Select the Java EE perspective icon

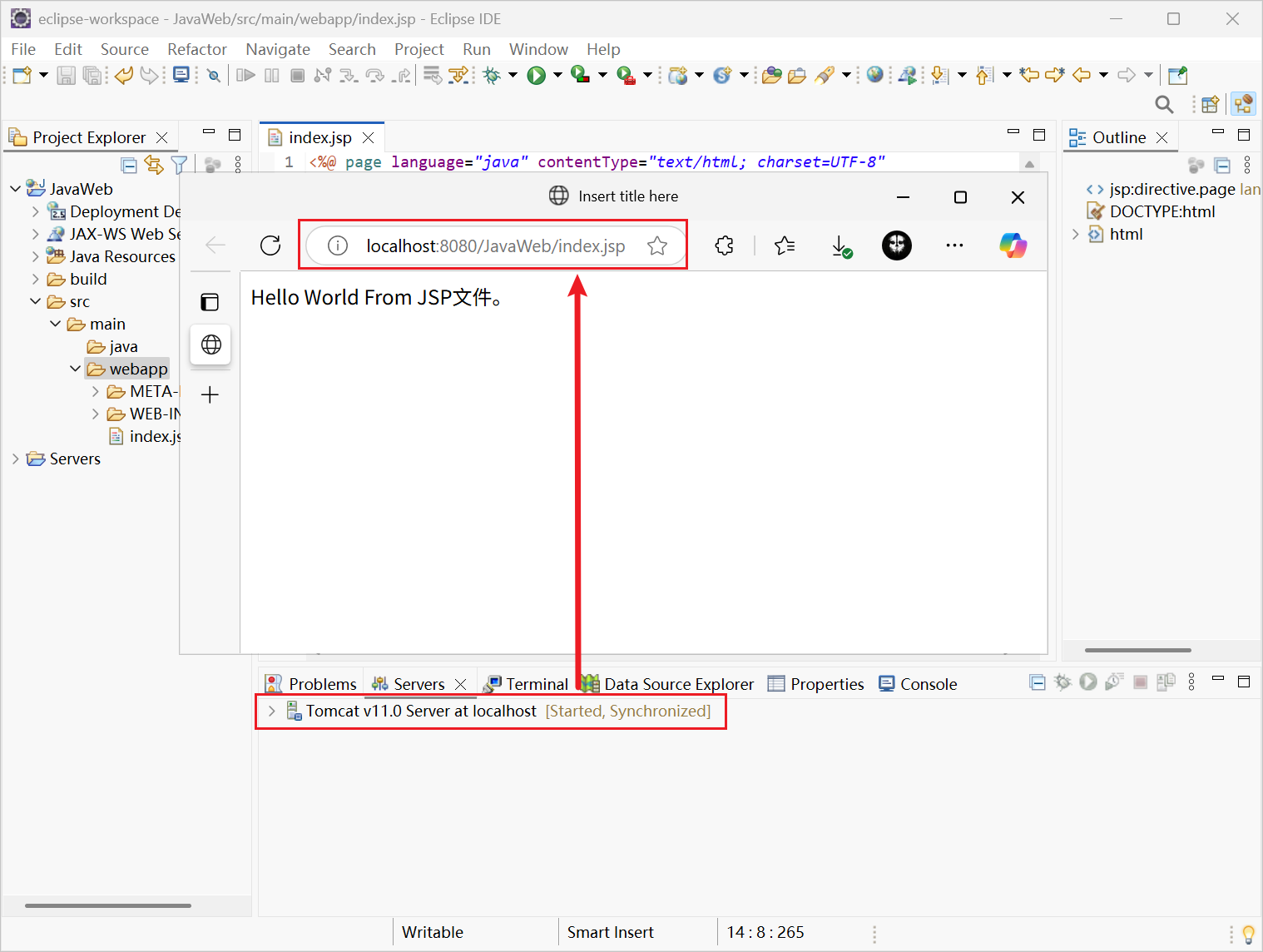[1243, 104]
